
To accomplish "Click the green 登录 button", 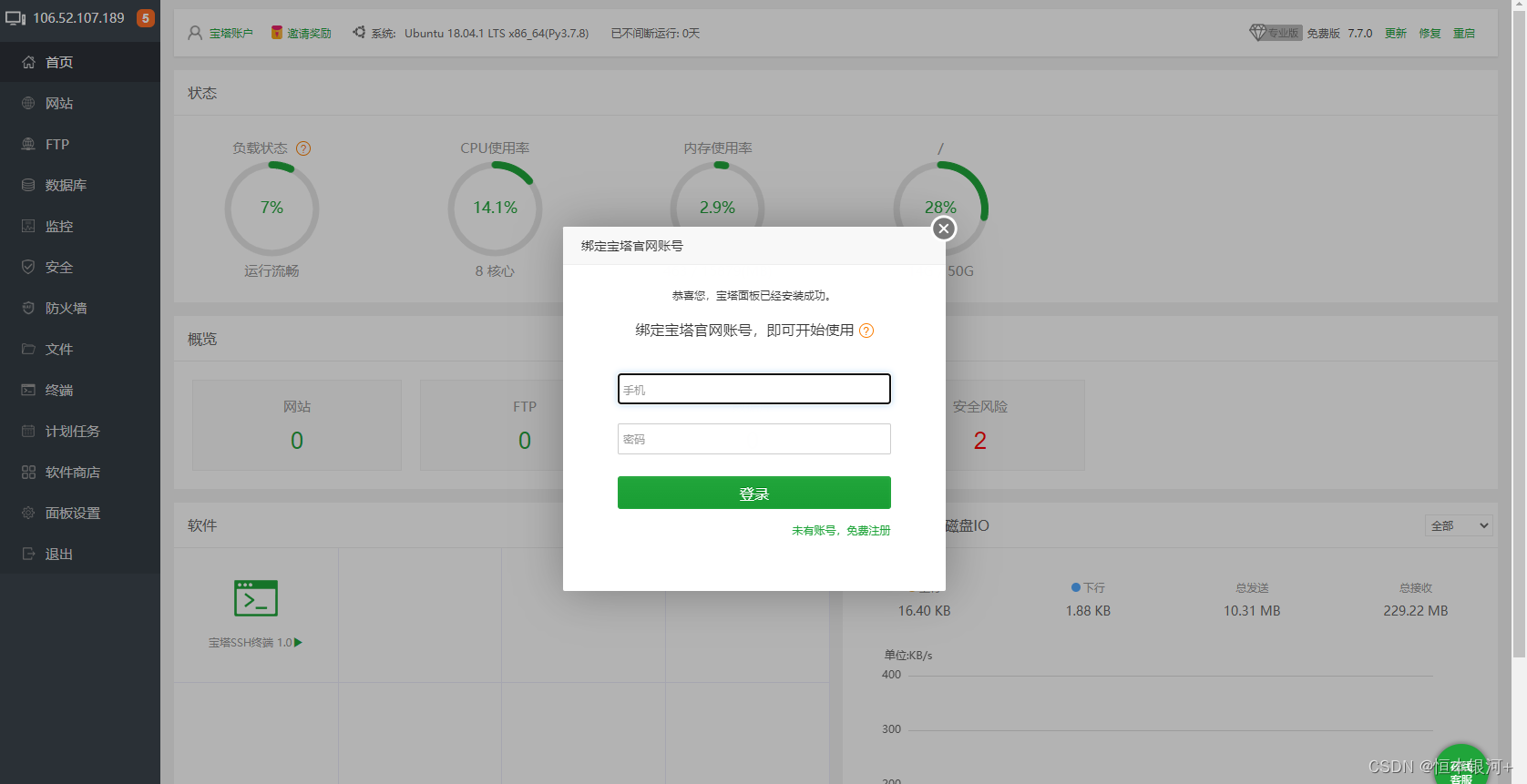I will point(754,493).
